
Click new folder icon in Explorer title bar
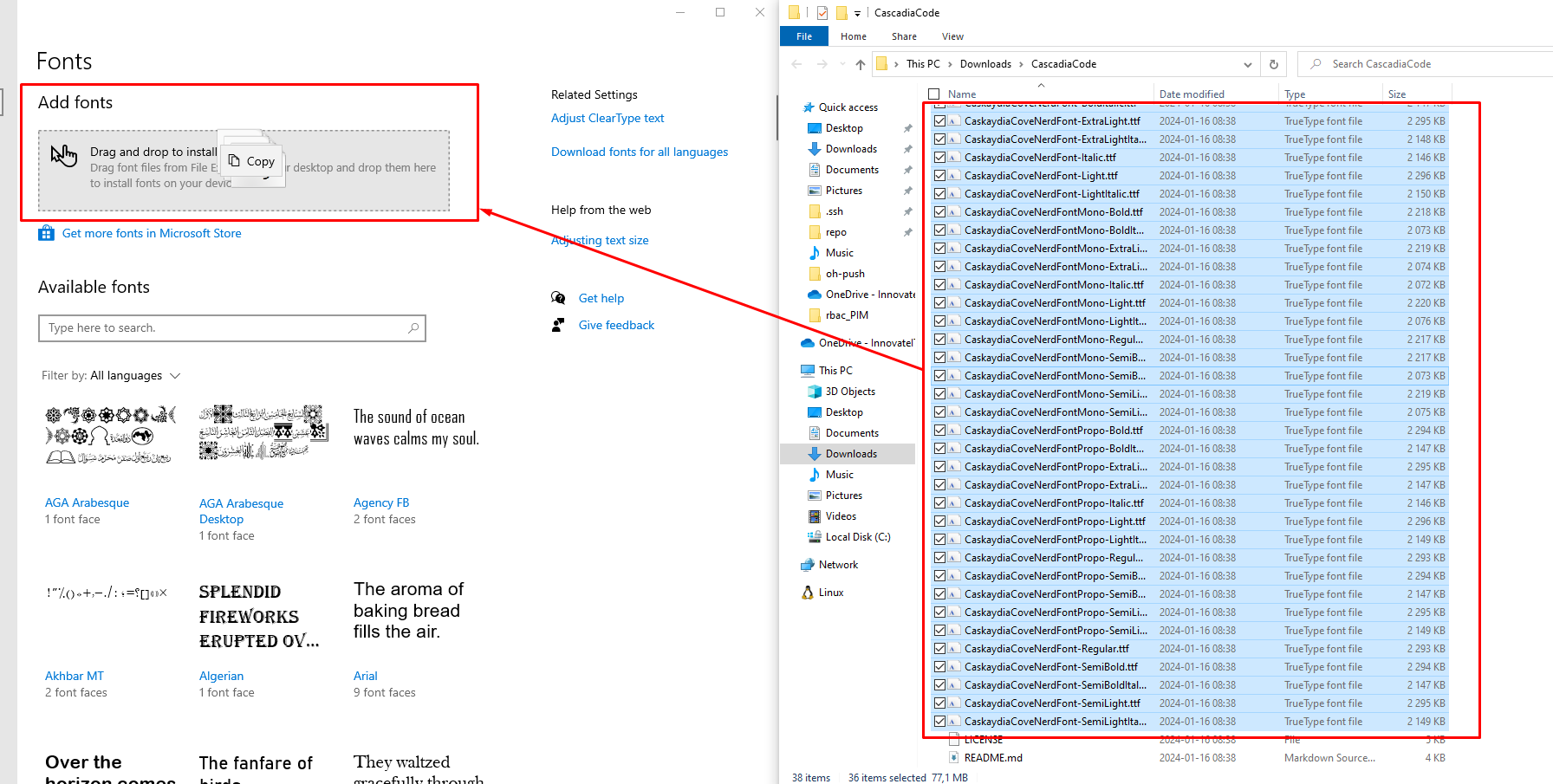coord(841,13)
